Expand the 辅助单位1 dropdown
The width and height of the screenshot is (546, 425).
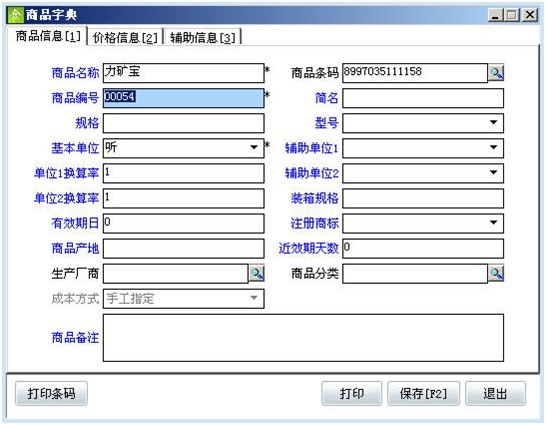tap(493, 148)
